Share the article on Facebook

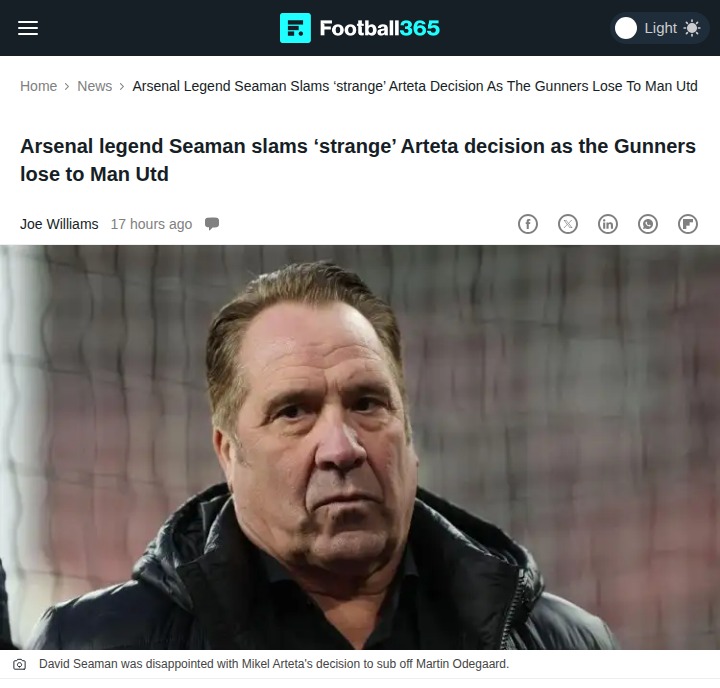528,224
